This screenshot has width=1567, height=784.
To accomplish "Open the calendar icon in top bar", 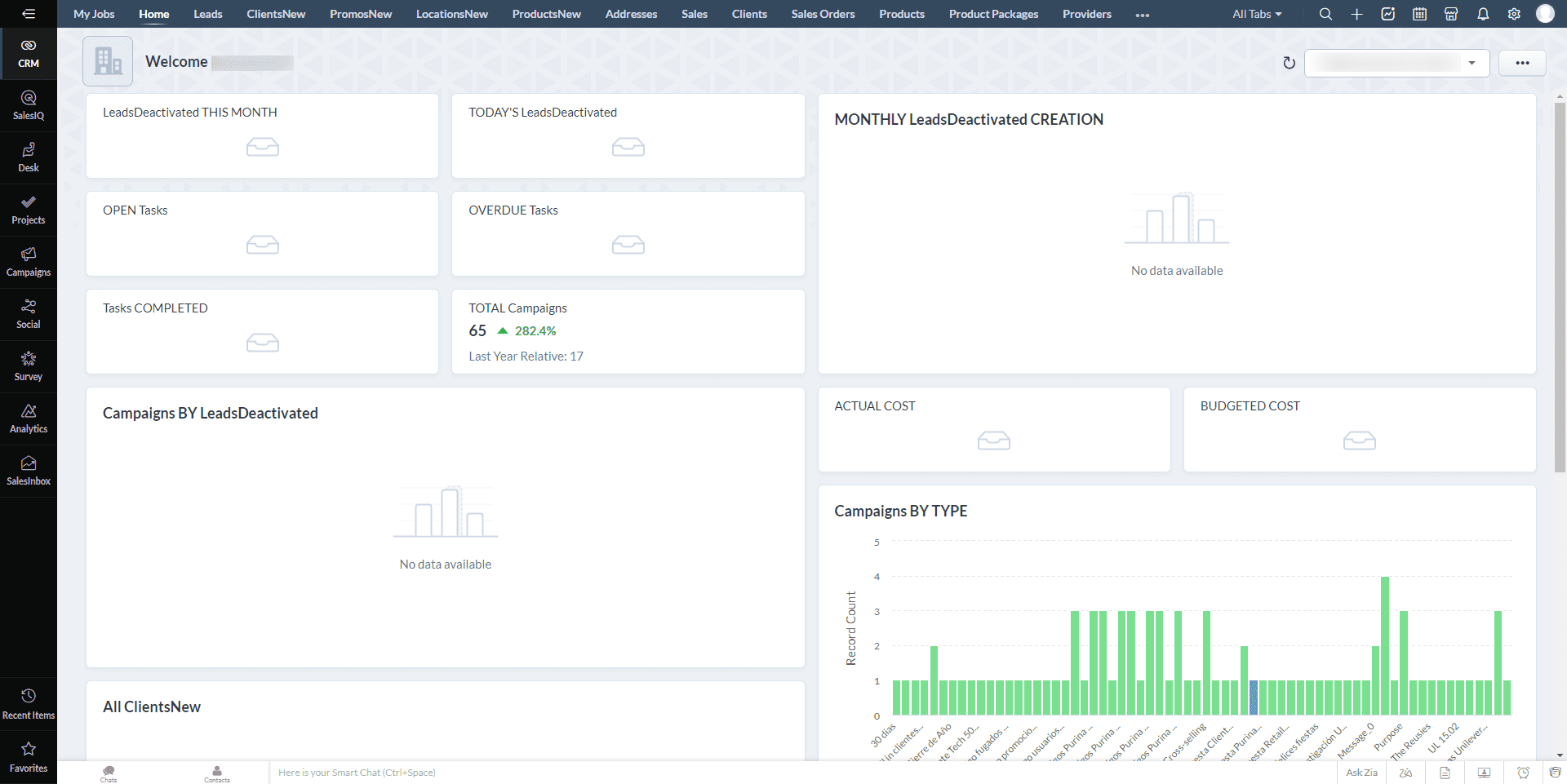I will click(1419, 14).
